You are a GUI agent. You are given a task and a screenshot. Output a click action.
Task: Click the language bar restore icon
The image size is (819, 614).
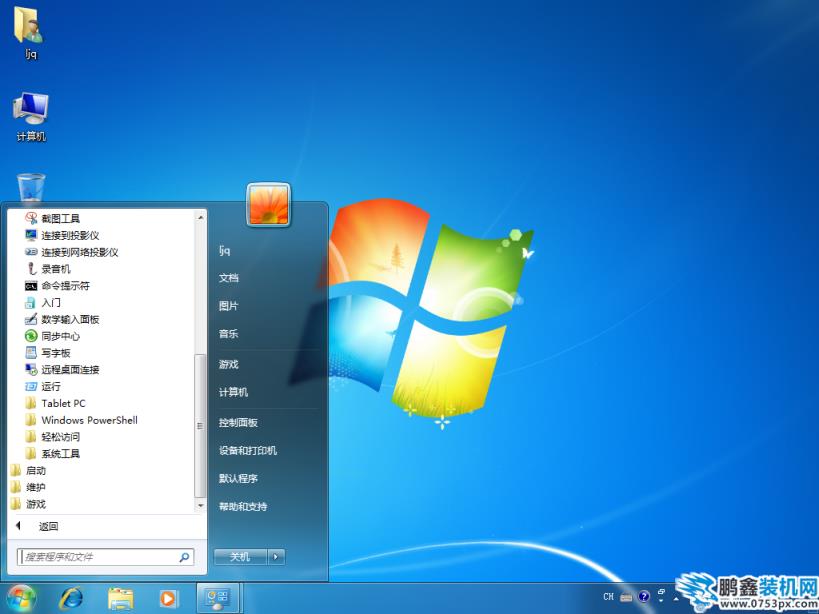point(661,592)
